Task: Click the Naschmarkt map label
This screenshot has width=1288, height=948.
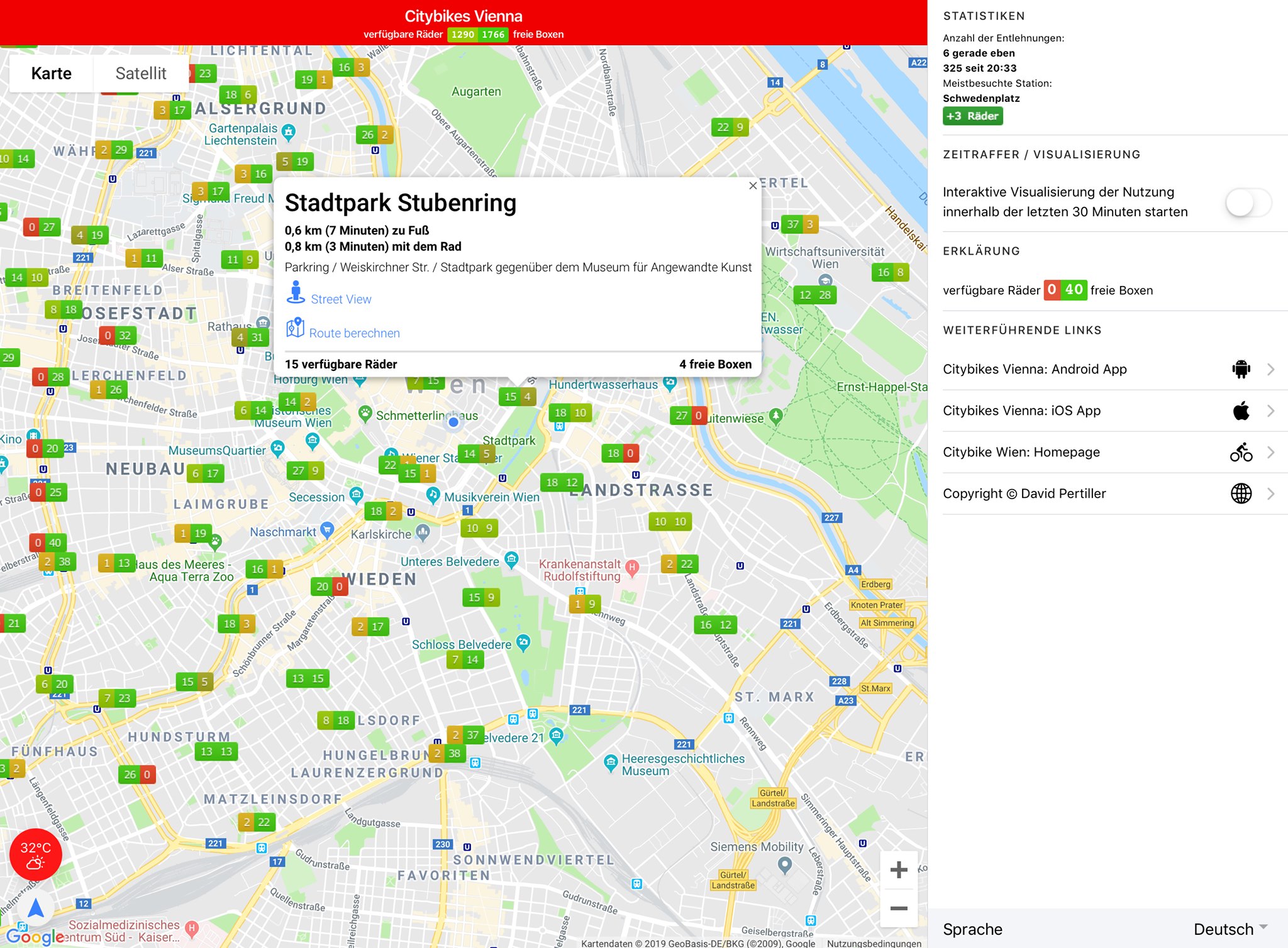Action: coord(283,532)
